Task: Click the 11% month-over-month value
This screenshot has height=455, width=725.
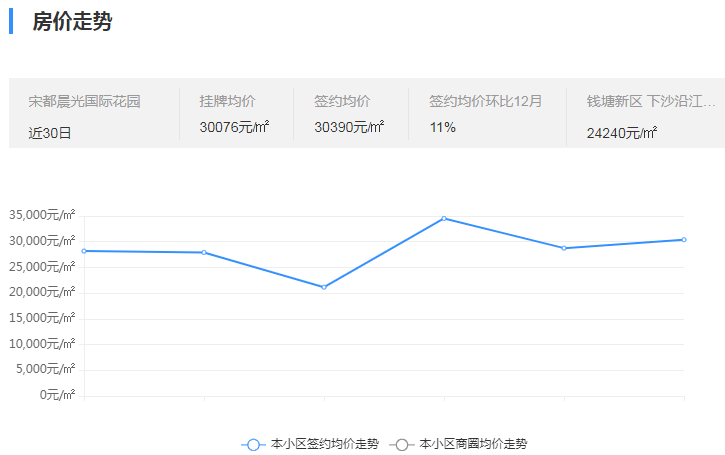Action: click(x=443, y=127)
